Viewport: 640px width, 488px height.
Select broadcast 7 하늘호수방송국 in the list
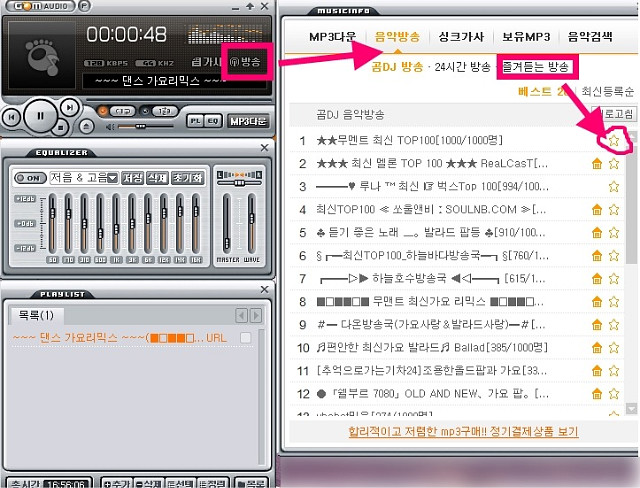tap(457, 279)
